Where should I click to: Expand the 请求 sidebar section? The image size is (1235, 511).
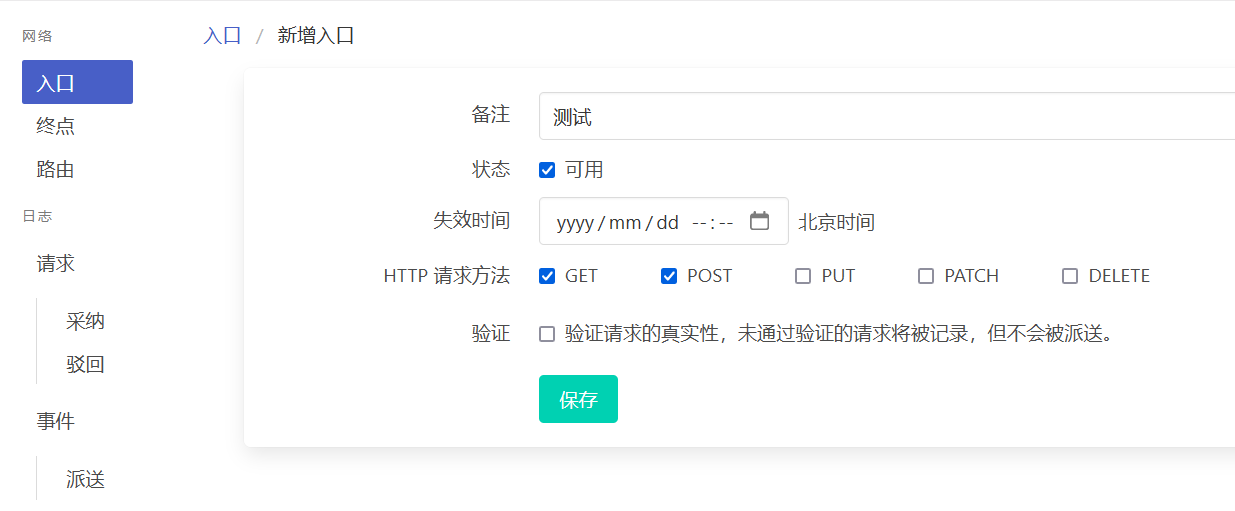click(x=56, y=264)
